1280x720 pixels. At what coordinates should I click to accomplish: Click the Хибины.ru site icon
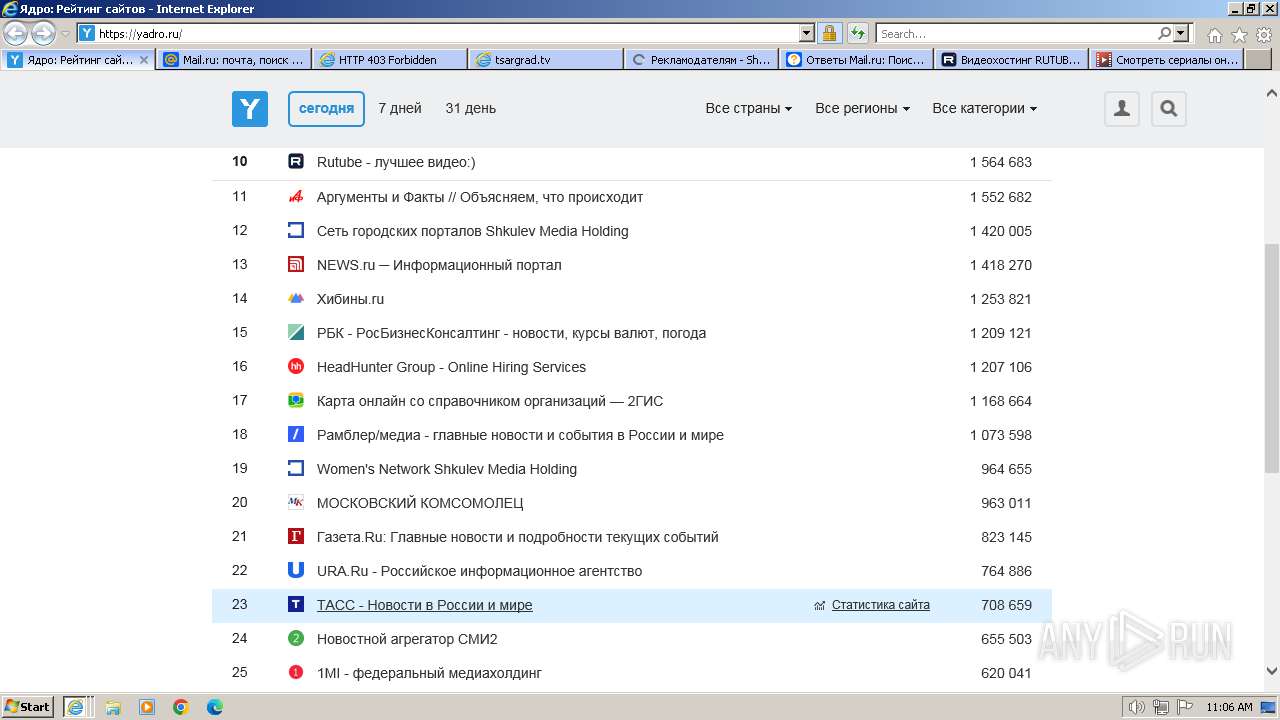point(296,299)
